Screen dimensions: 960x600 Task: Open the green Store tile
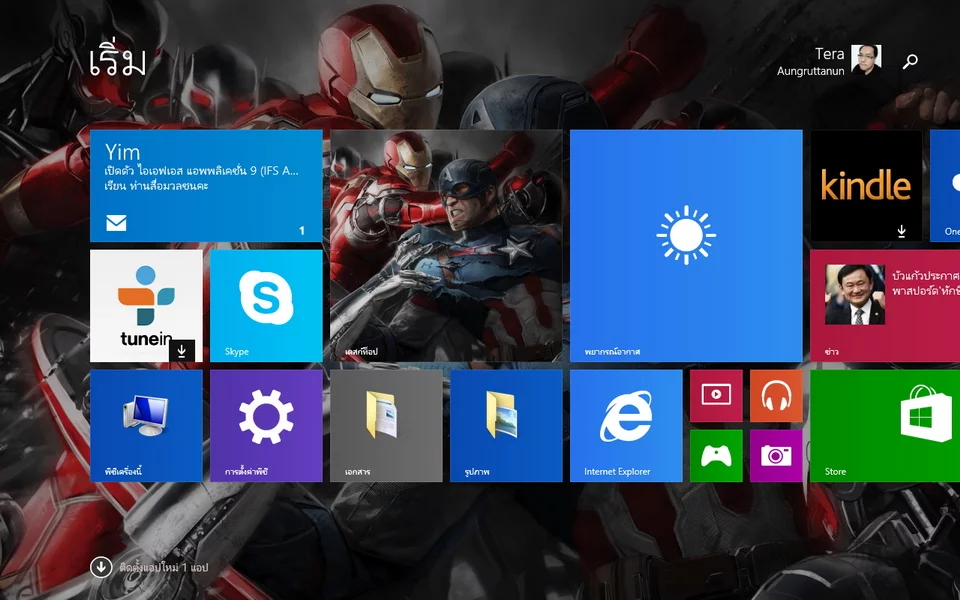(x=885, y=426)
